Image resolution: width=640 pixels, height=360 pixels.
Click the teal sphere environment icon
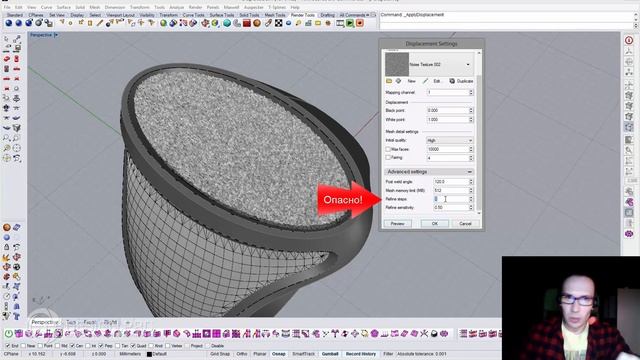pos(227,23)
